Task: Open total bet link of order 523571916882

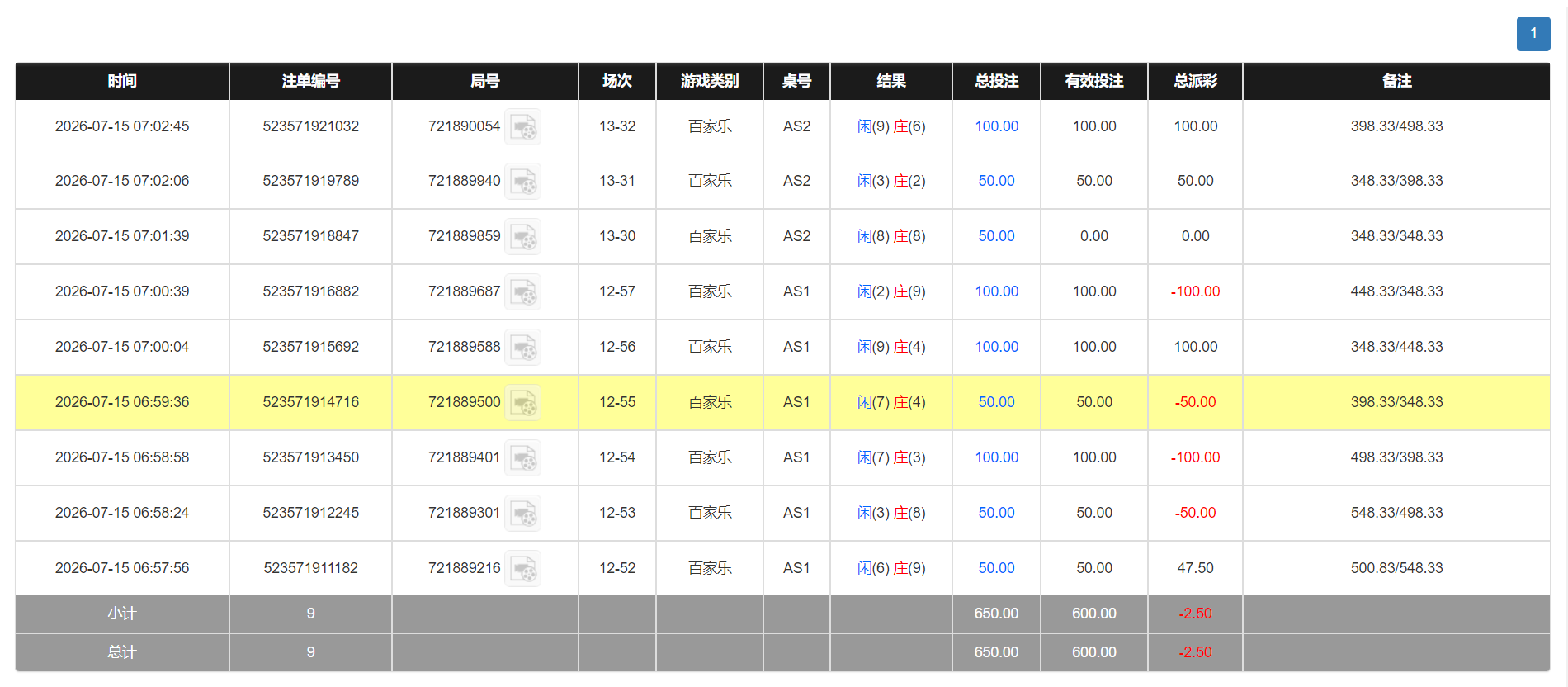Action: (x=996, y=291)
